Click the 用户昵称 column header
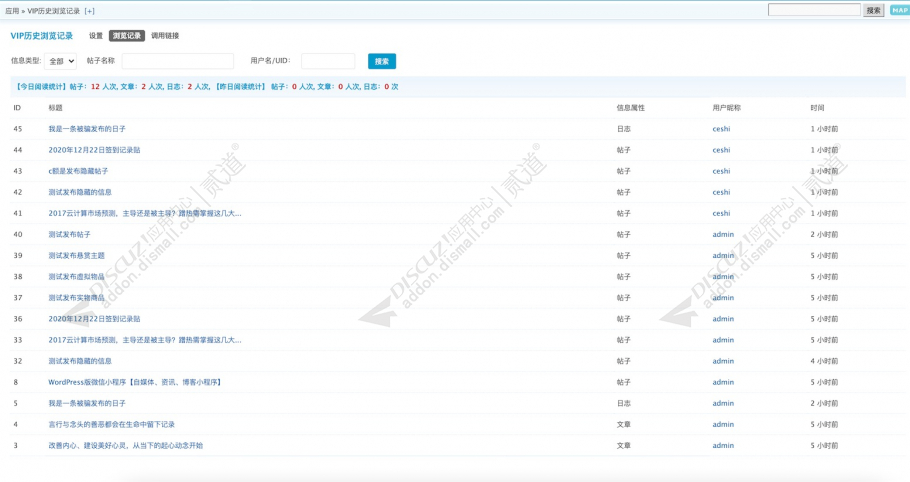Image resolution: width=910 pixels, height=482 pixels. [727, 108]
